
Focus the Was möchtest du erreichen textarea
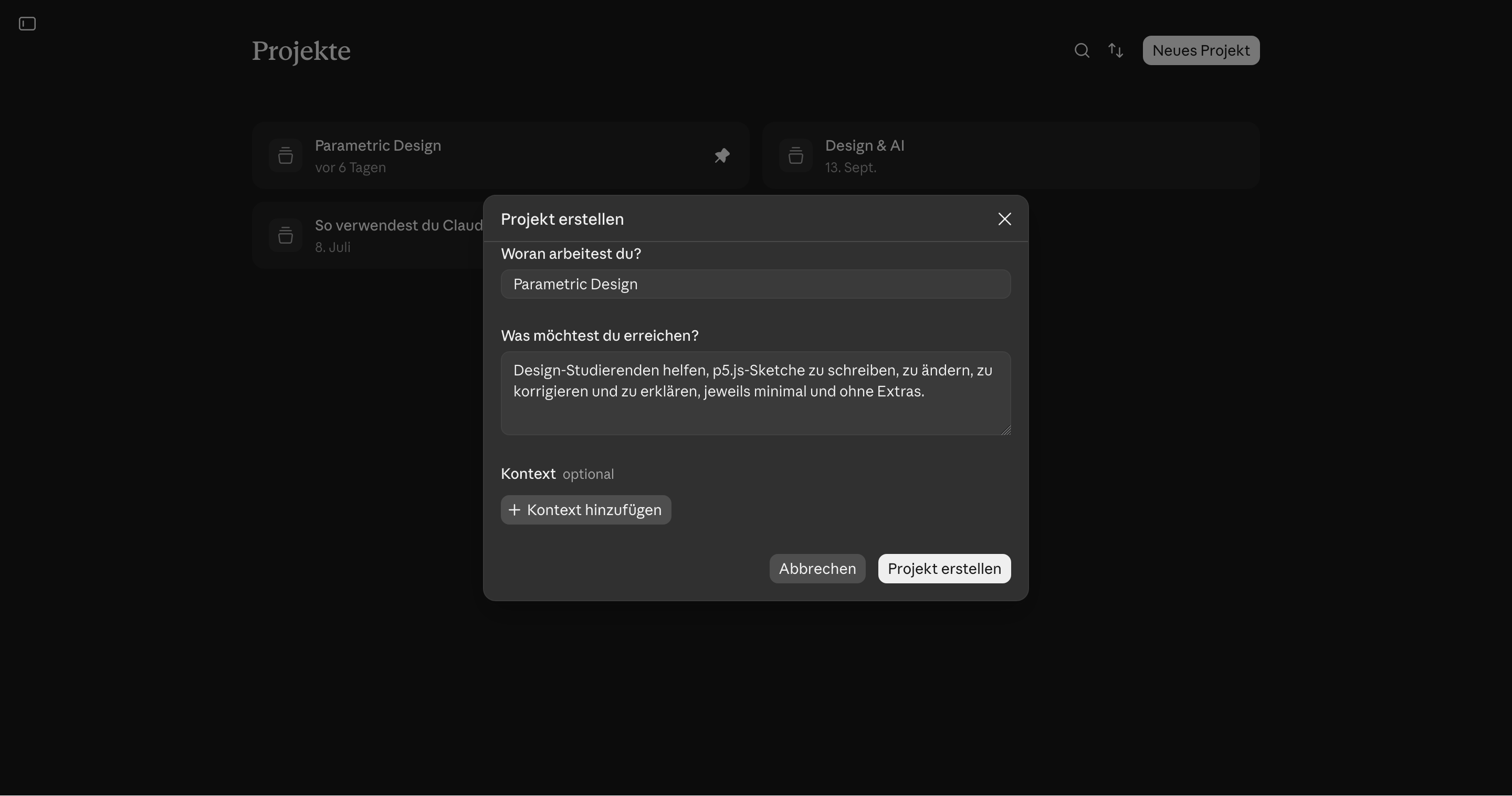[x=755, y=393]
